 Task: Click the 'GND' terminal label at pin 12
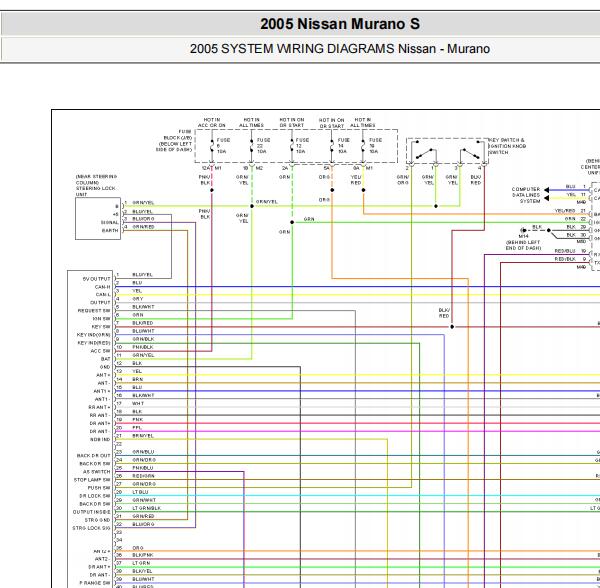coord(105,367)
